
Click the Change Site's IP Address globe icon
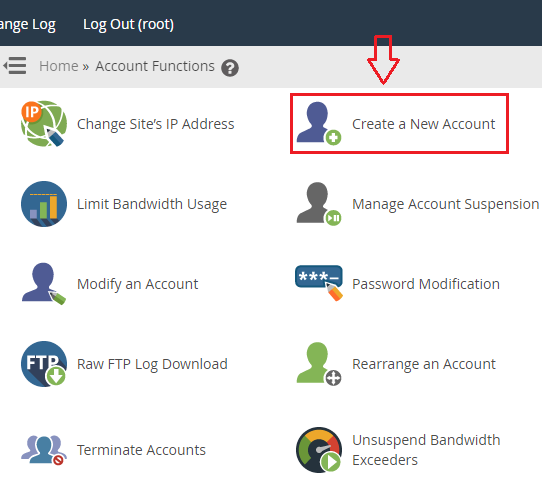pyautogui.click(x=44, y=124)
